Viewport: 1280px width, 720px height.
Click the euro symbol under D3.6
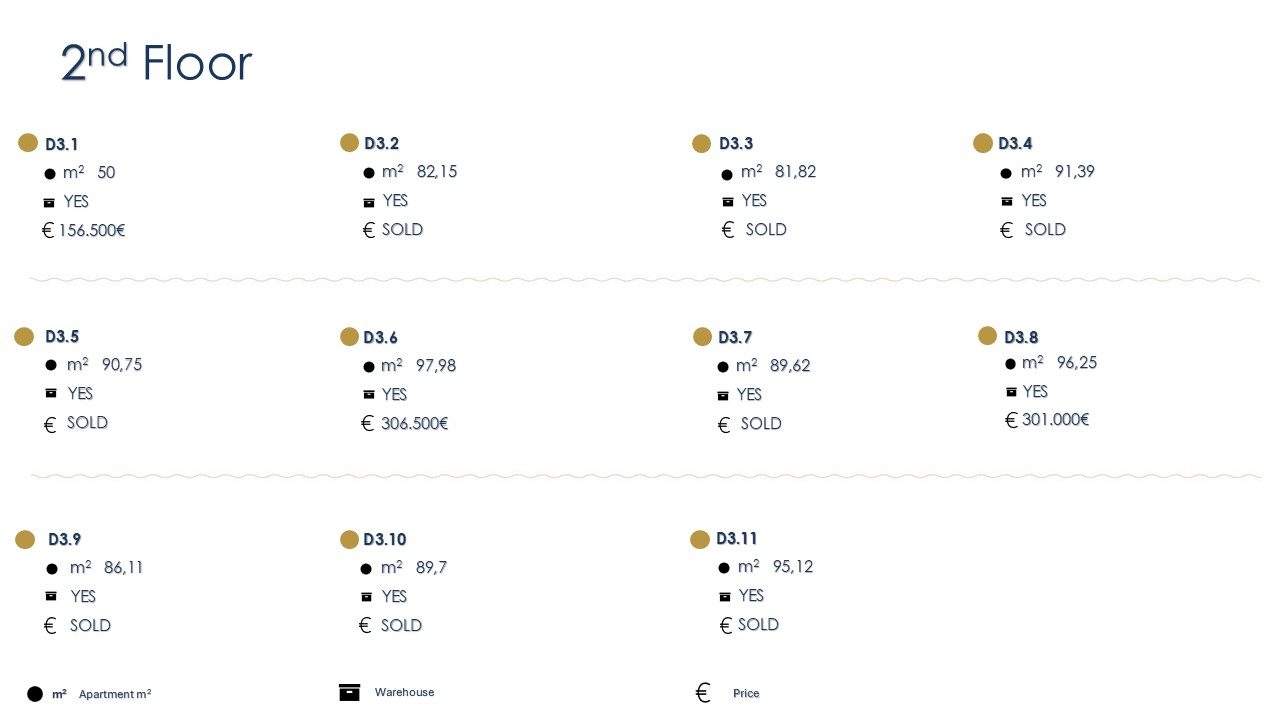pos(368,423)
